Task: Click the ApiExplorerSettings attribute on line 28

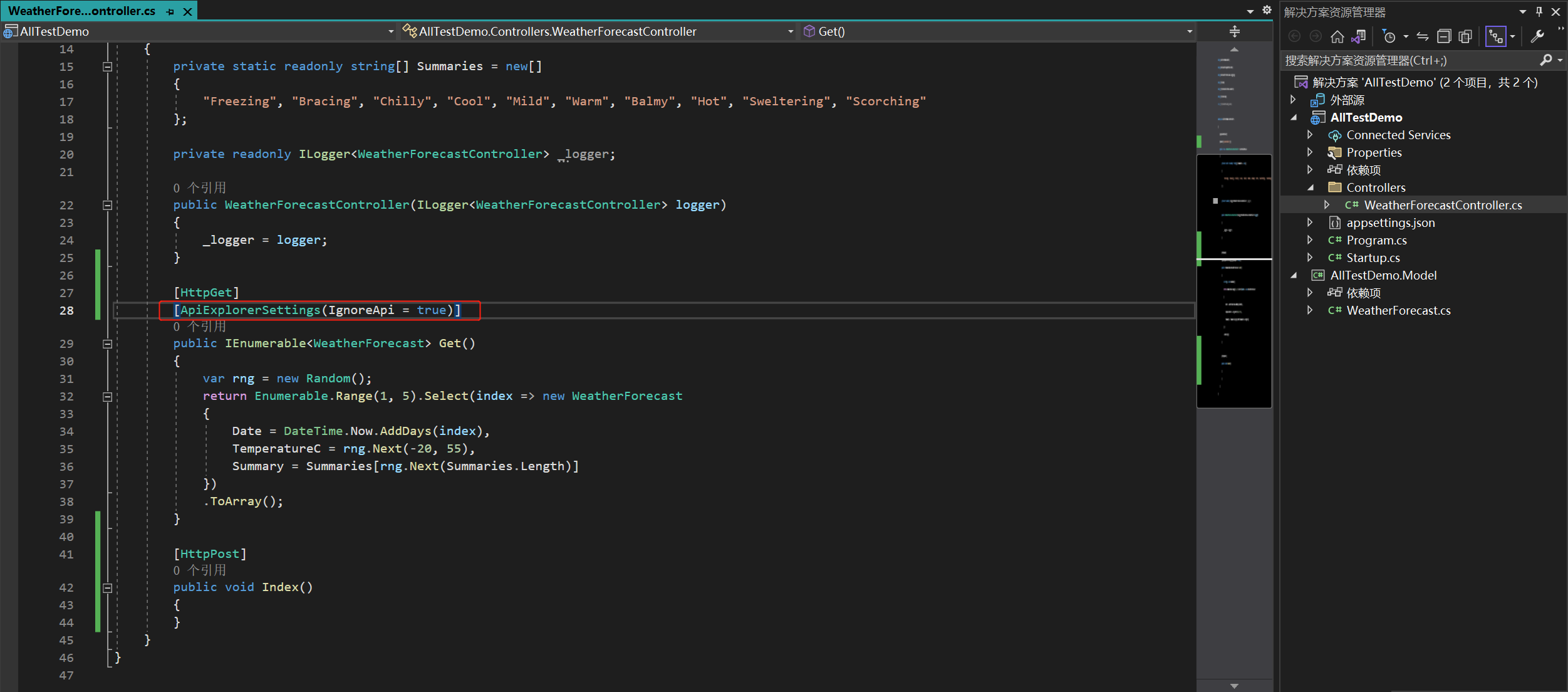Action: point(317,310)
